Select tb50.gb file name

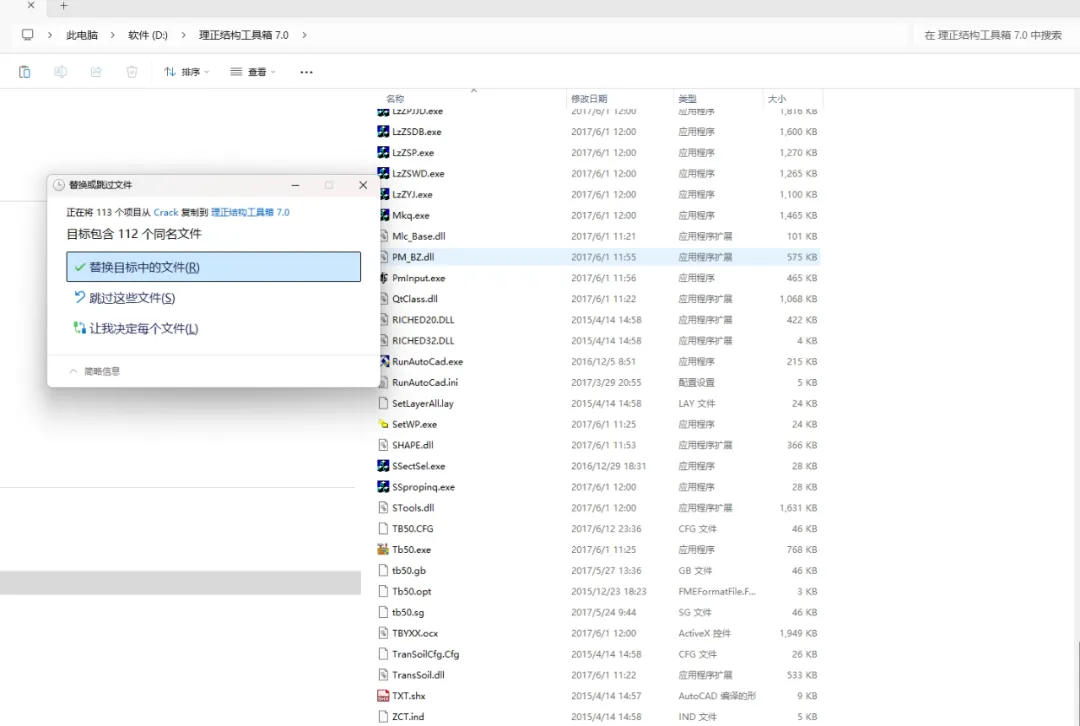pyautogui.click(x=409, y=570)
